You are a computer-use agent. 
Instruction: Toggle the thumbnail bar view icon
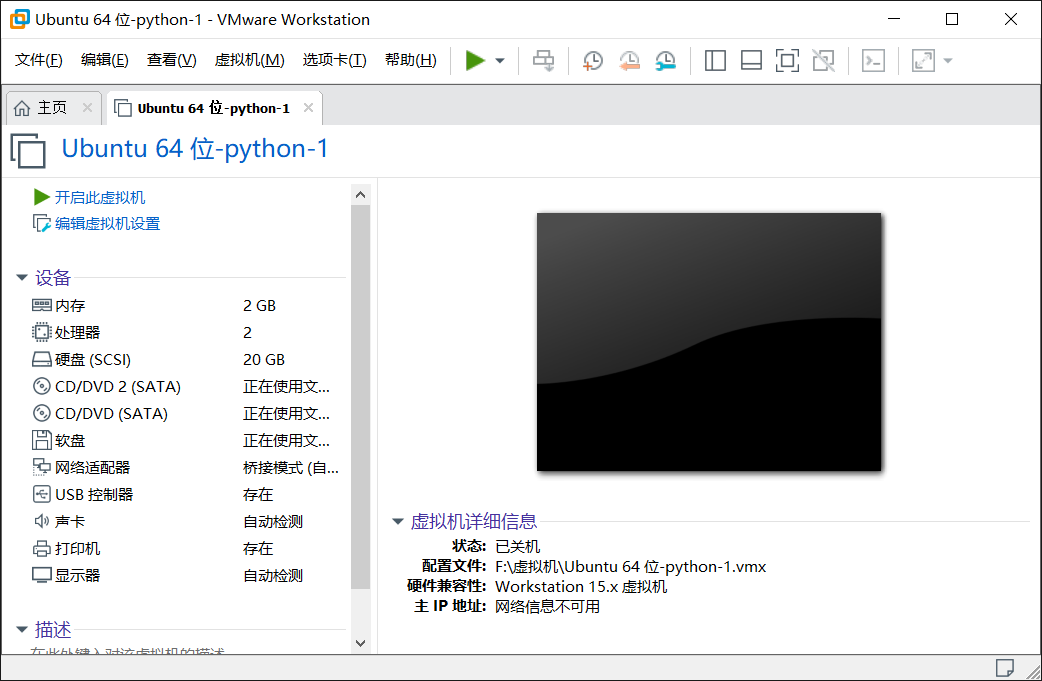click(751, 60)
